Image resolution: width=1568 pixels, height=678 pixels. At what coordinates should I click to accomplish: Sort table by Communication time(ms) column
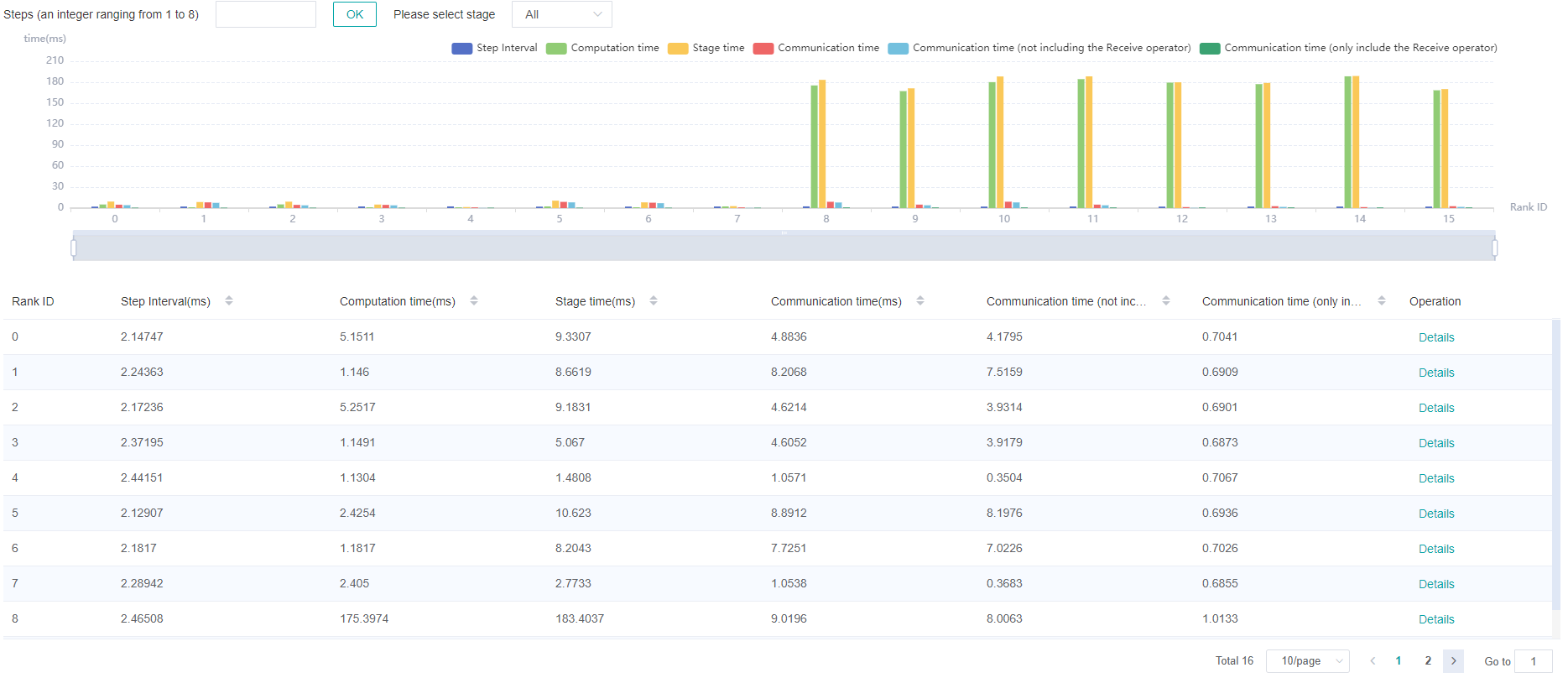(x=920, y=301)
